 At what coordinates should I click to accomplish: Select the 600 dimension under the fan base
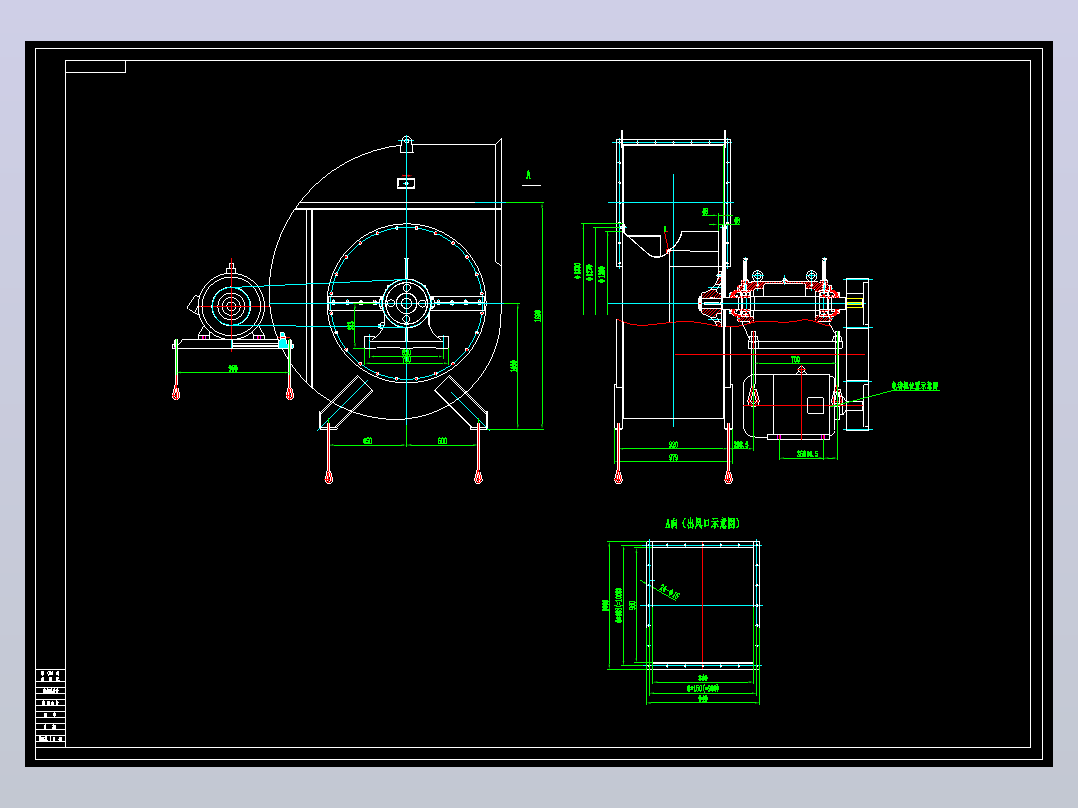442,441
